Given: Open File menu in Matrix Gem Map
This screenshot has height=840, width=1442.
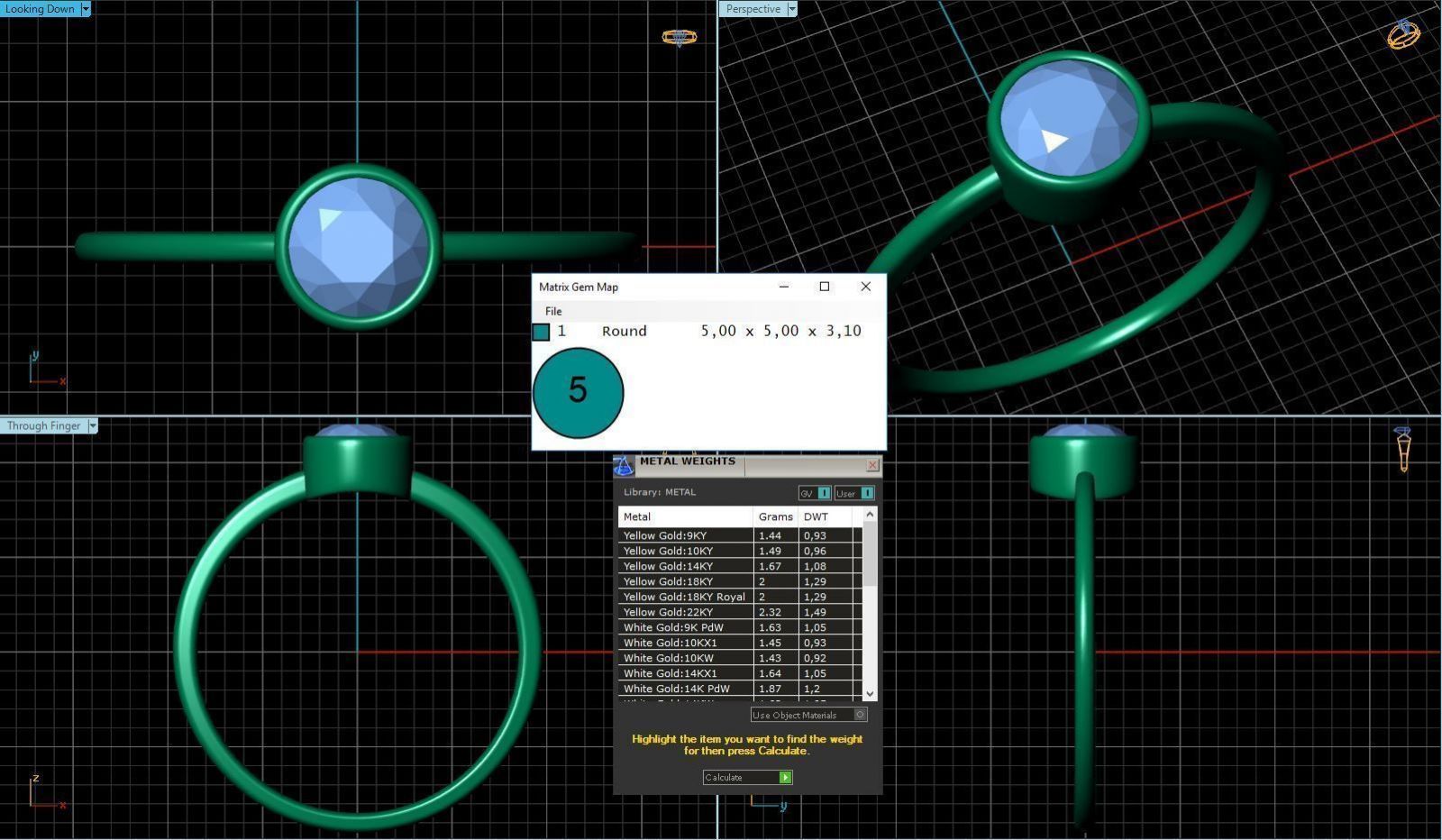Looking at the screenshot, I should (x=552, y=311).
